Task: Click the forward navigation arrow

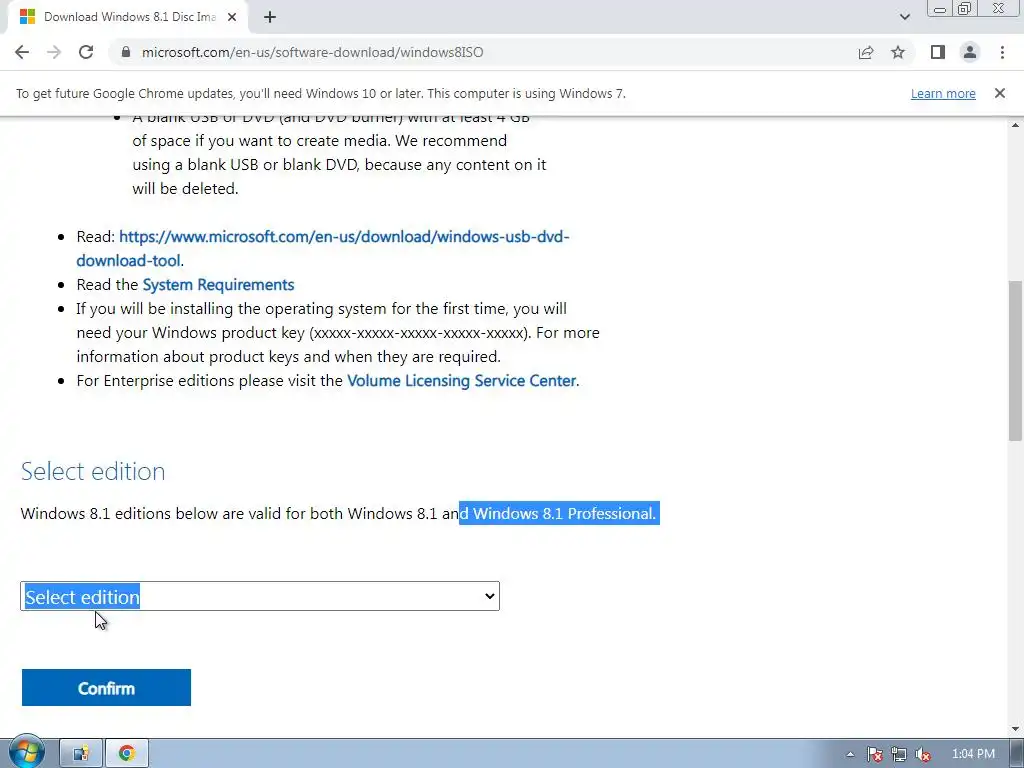Action: (54, 52)
